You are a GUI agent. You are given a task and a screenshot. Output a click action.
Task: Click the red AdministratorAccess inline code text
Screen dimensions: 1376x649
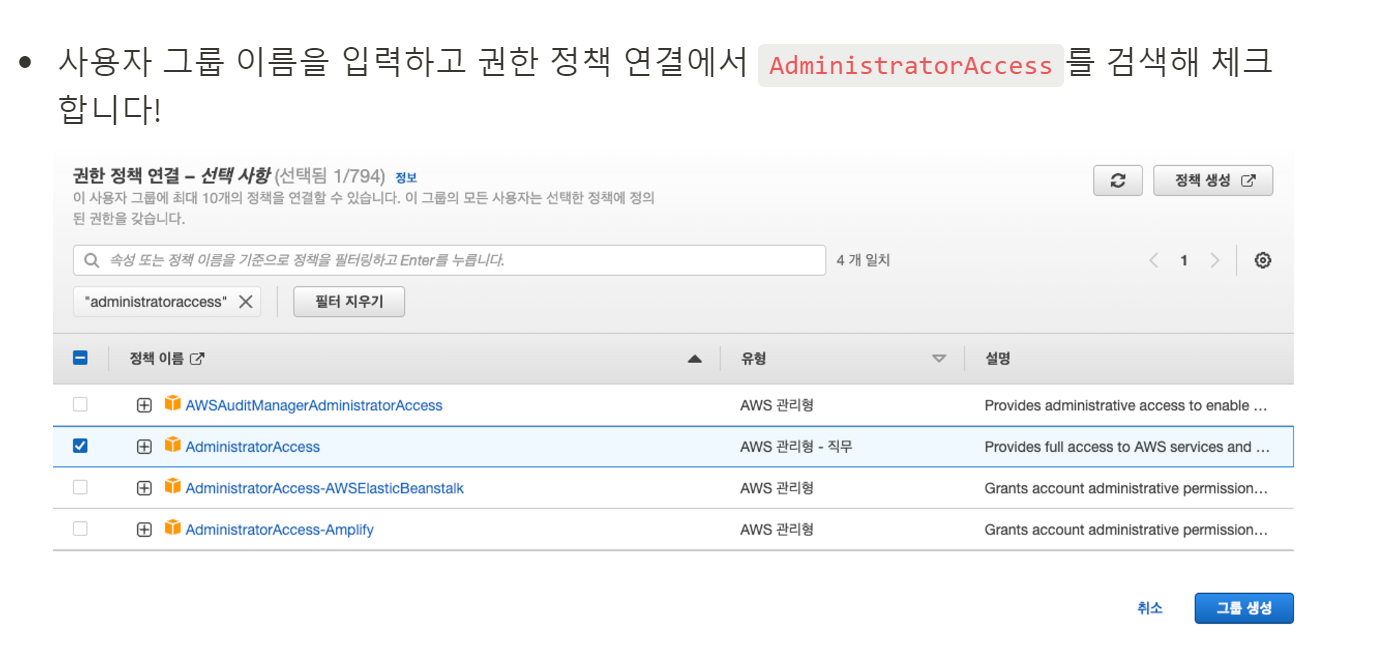click(x=911, y=65)
